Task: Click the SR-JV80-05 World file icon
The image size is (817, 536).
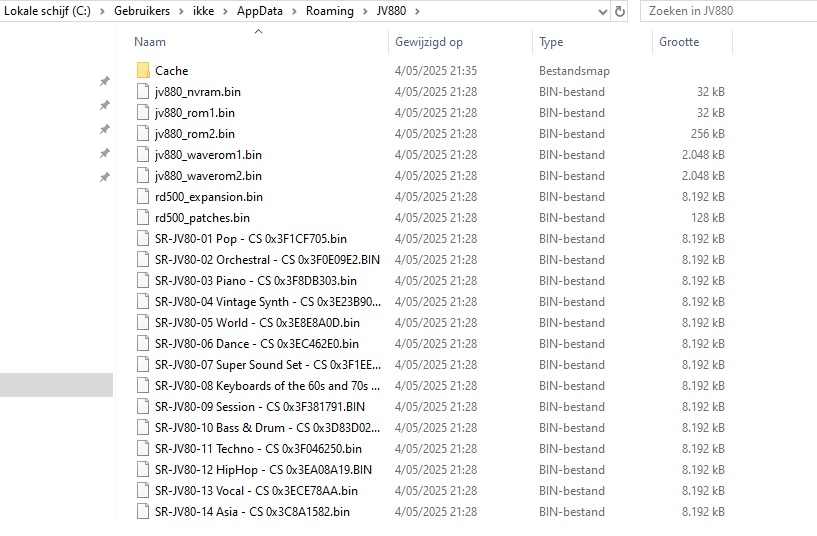Action: pos(143,322)
